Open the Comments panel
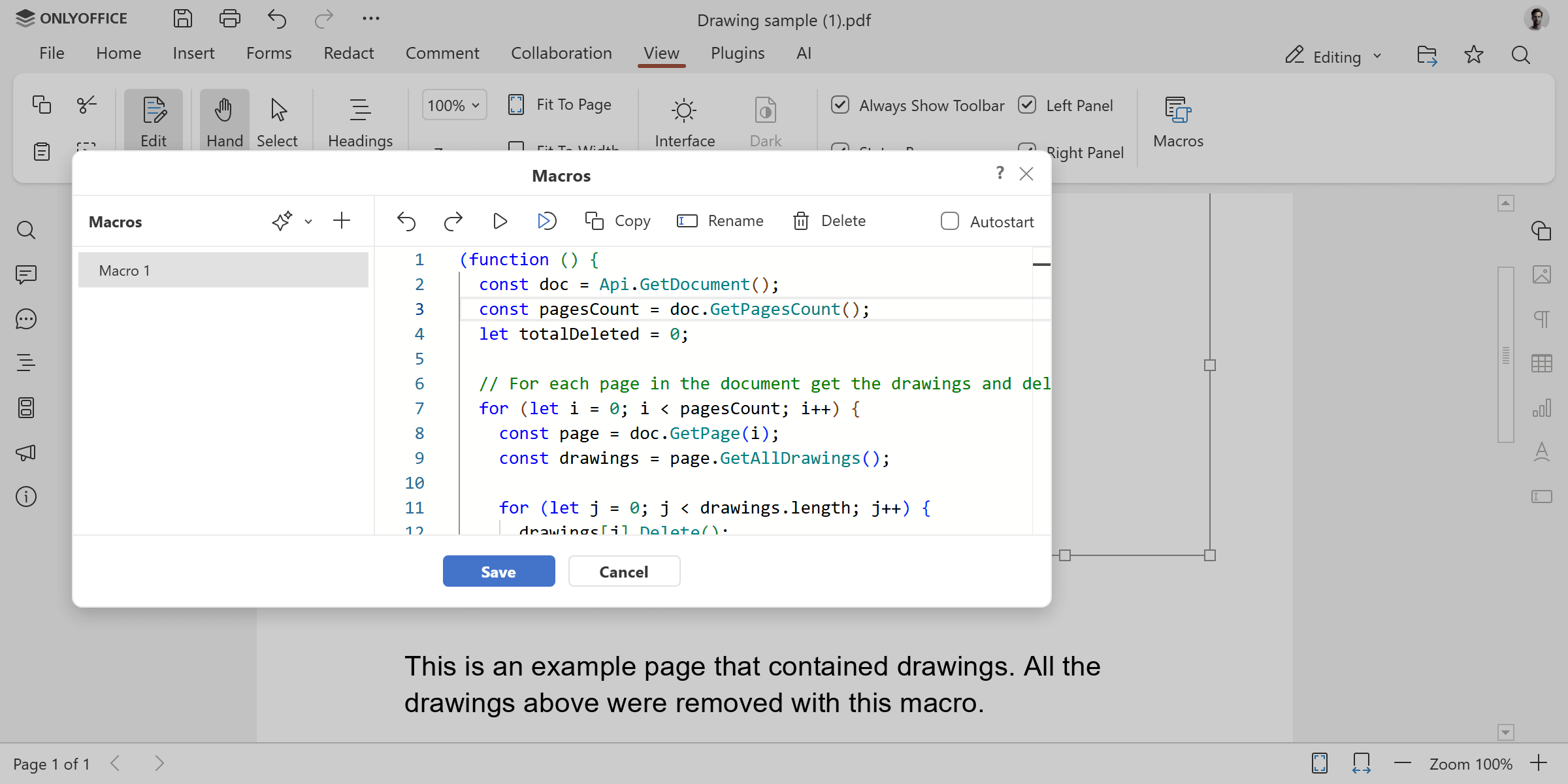1568x784 pixels. point(26,274)
